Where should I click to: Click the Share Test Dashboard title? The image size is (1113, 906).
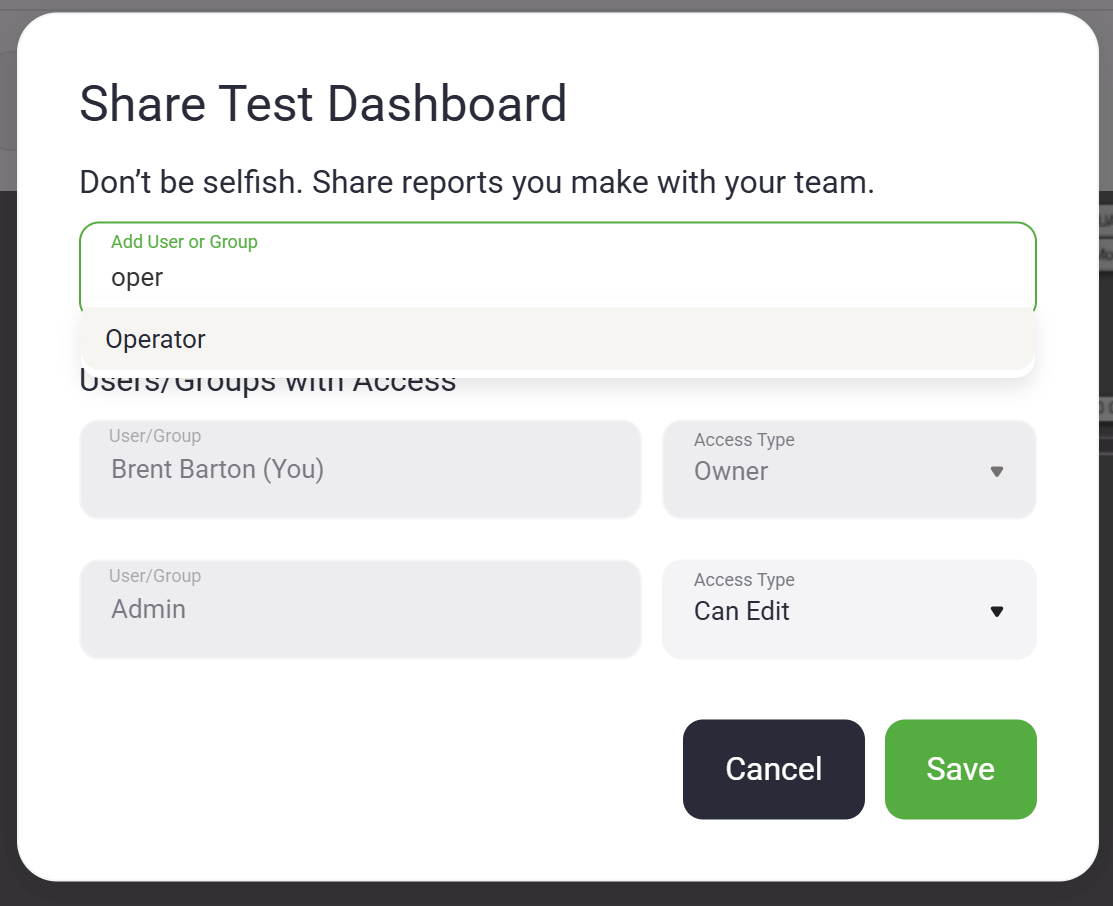tap(323, 104)
